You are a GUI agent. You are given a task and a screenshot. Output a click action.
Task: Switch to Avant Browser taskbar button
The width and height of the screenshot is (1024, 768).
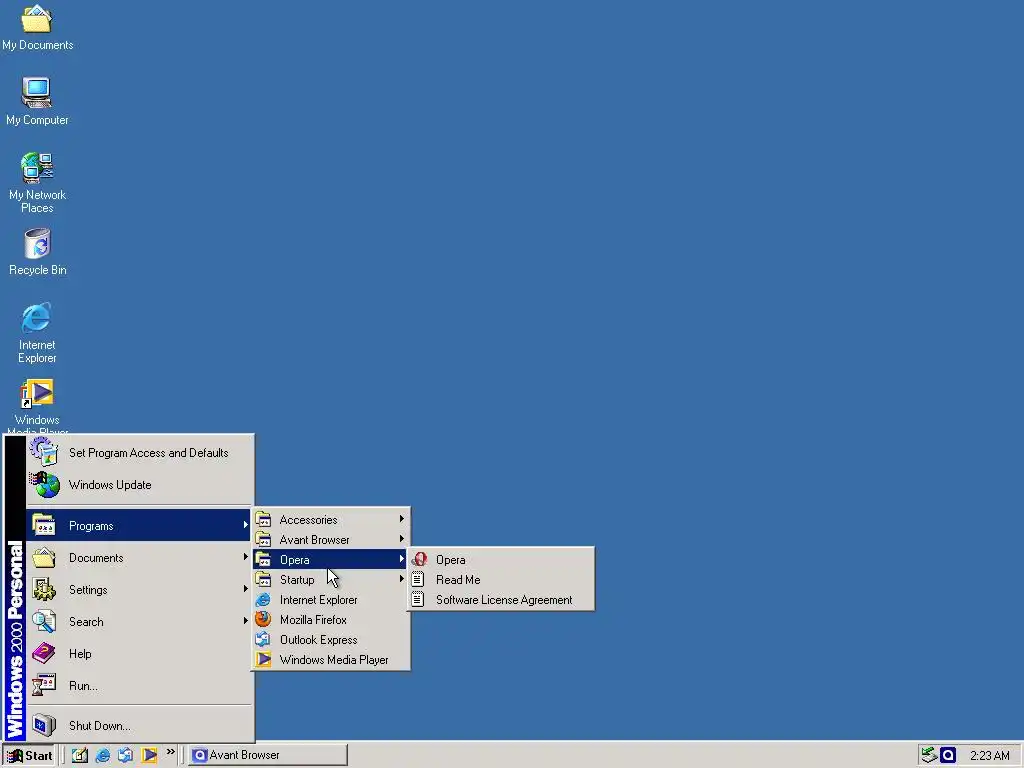pos(268,755)
